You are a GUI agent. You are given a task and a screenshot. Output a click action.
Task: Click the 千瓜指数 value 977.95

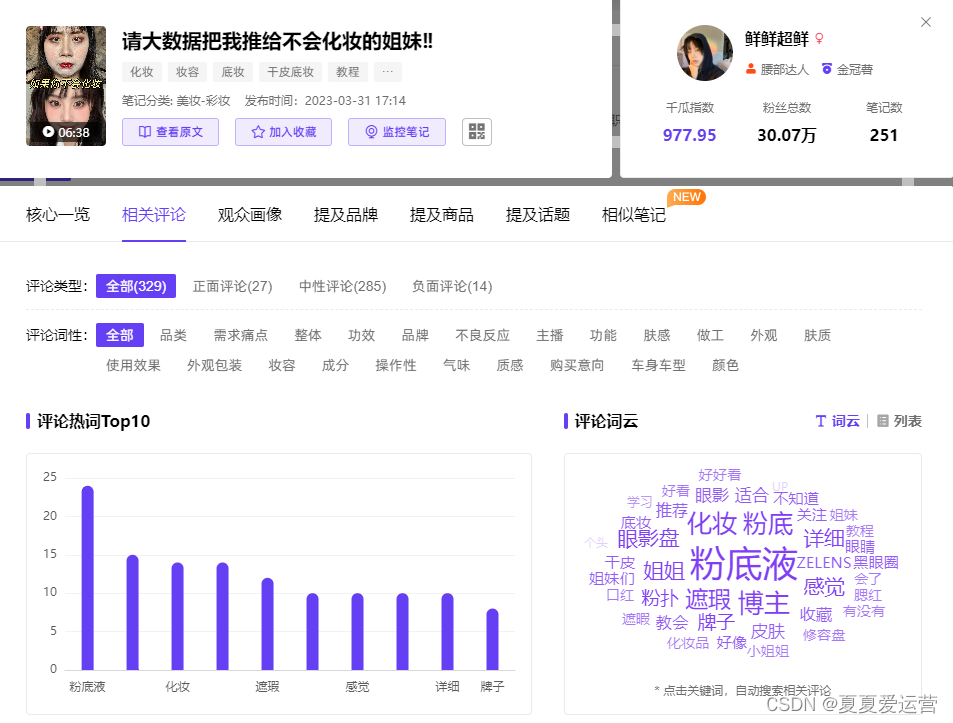click(x=689, y=135)
